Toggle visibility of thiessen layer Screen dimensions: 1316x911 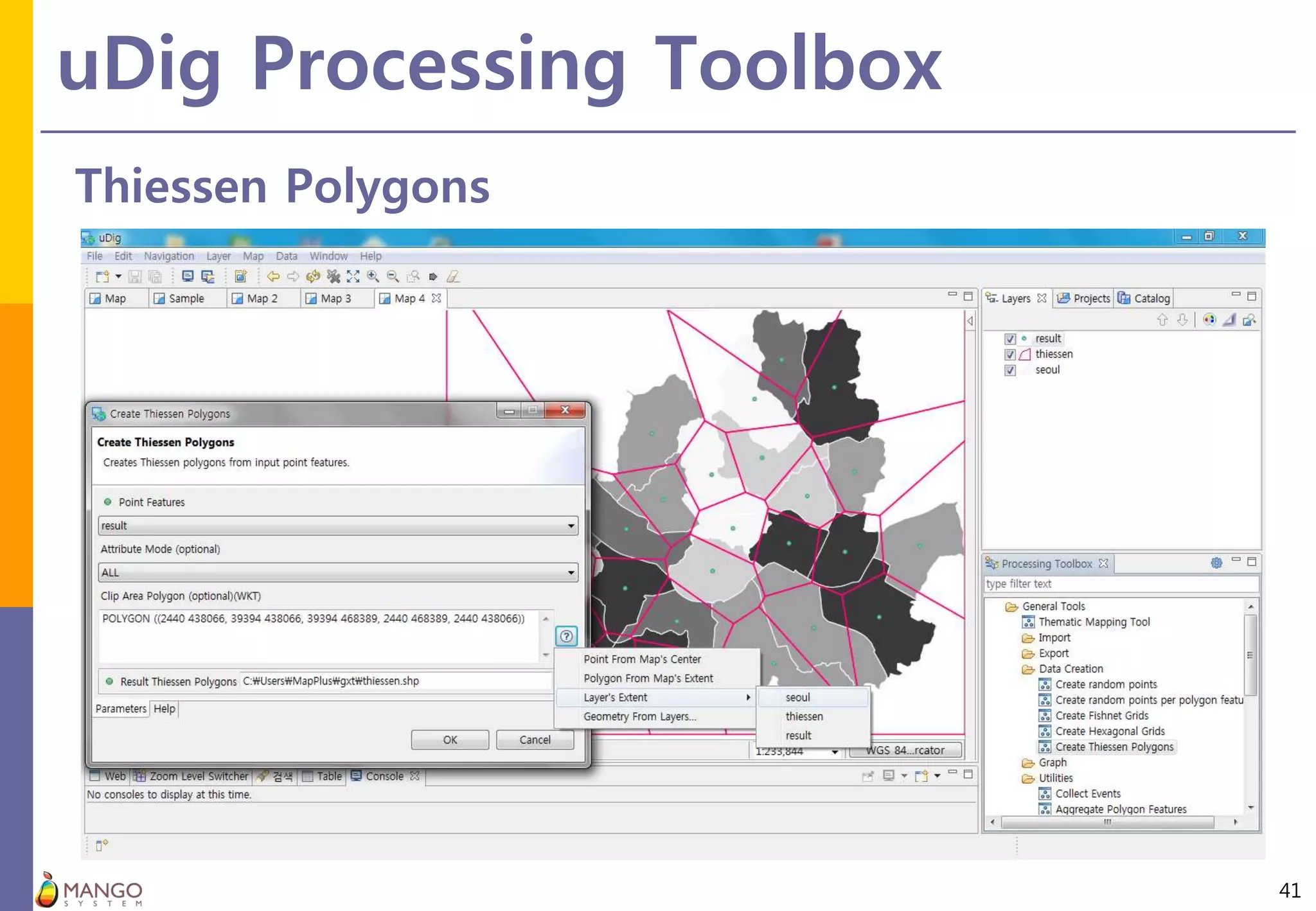(x=1010, y=355)
